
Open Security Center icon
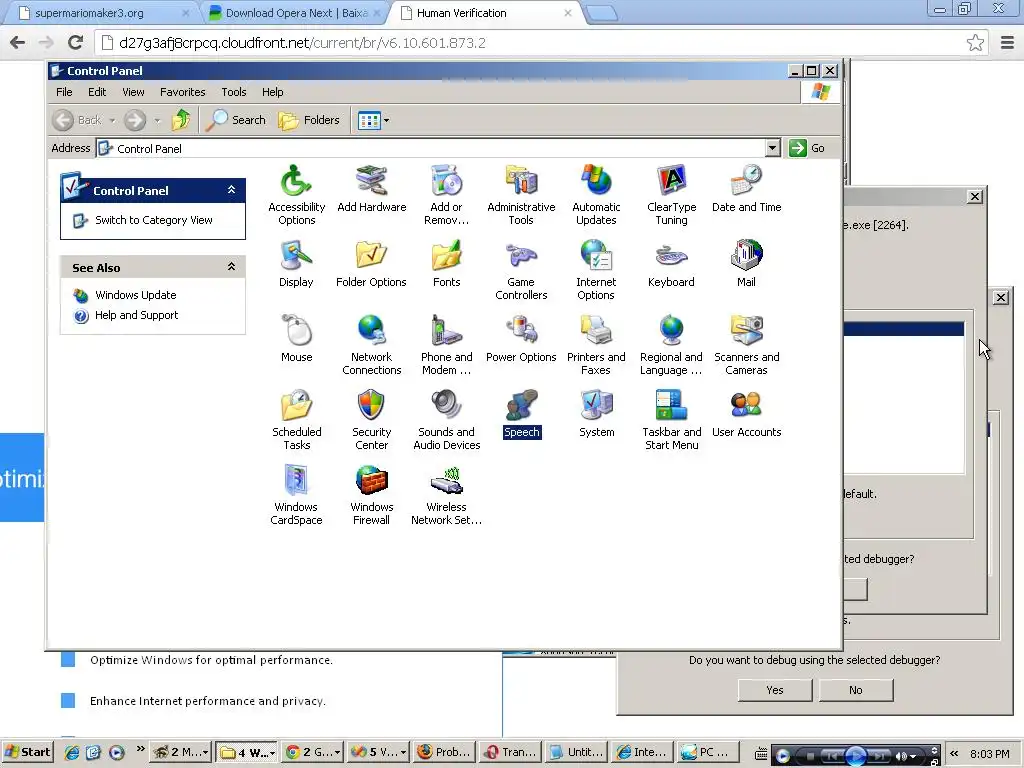point(372,419)
